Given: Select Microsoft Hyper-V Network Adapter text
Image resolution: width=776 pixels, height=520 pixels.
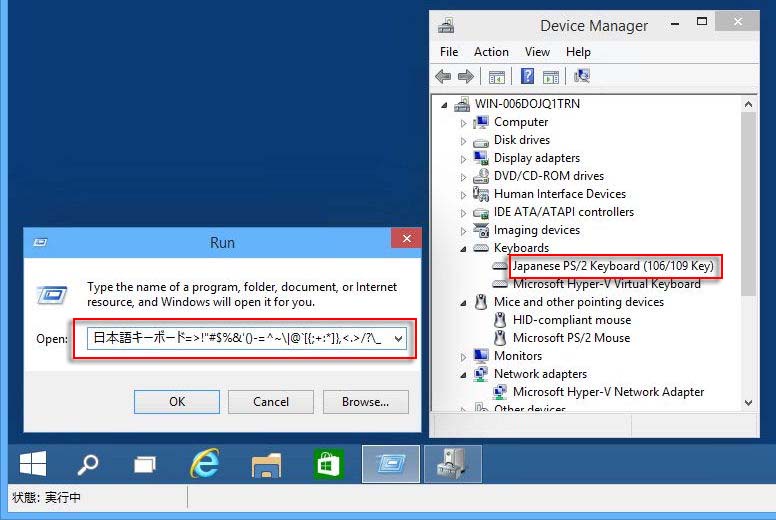Looking at the screenshot, I should coord(608,392).
